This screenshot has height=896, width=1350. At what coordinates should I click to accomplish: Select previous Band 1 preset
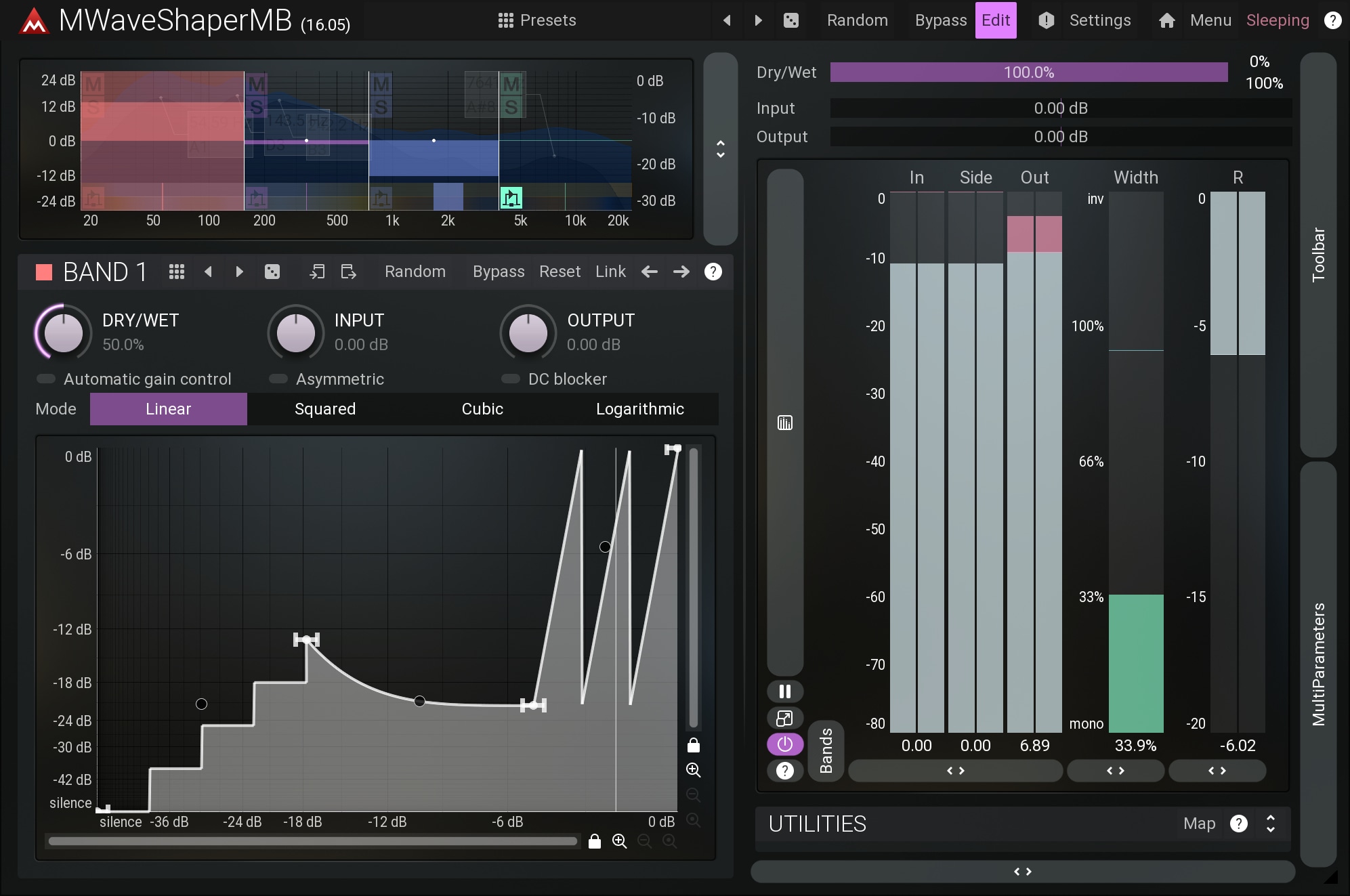(x=208, y=272)
